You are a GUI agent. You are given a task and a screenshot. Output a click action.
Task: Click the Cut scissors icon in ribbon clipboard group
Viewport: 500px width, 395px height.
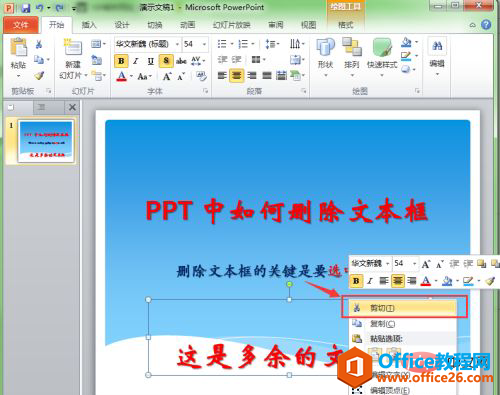[x=39, y=44]
